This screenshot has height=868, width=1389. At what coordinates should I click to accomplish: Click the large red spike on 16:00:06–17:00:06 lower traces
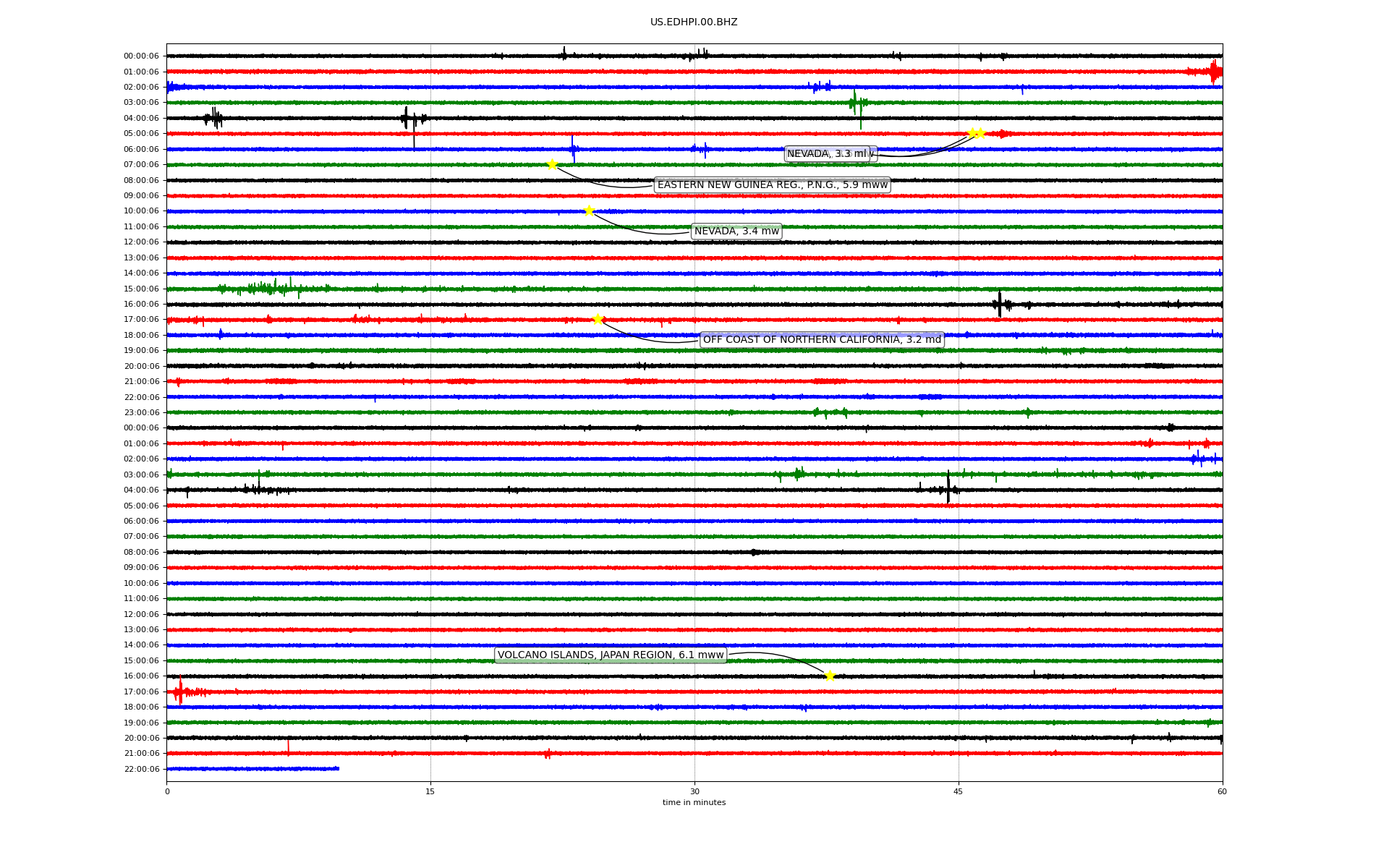(179, 691)
